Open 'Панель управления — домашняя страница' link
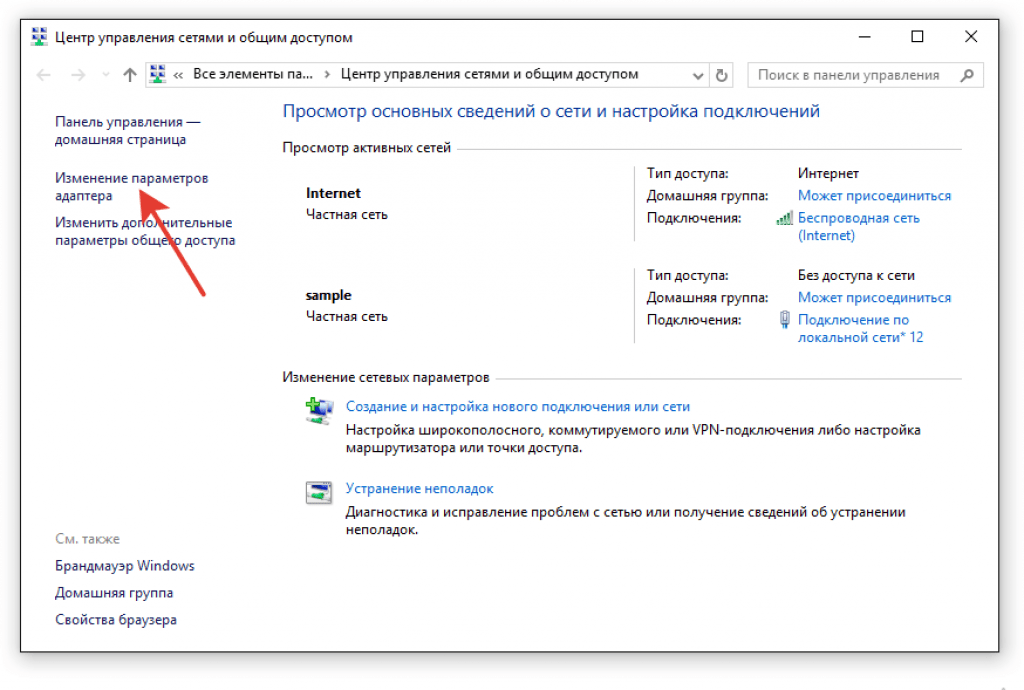This screenshot has height=690, width=1024. coord(127,131)
